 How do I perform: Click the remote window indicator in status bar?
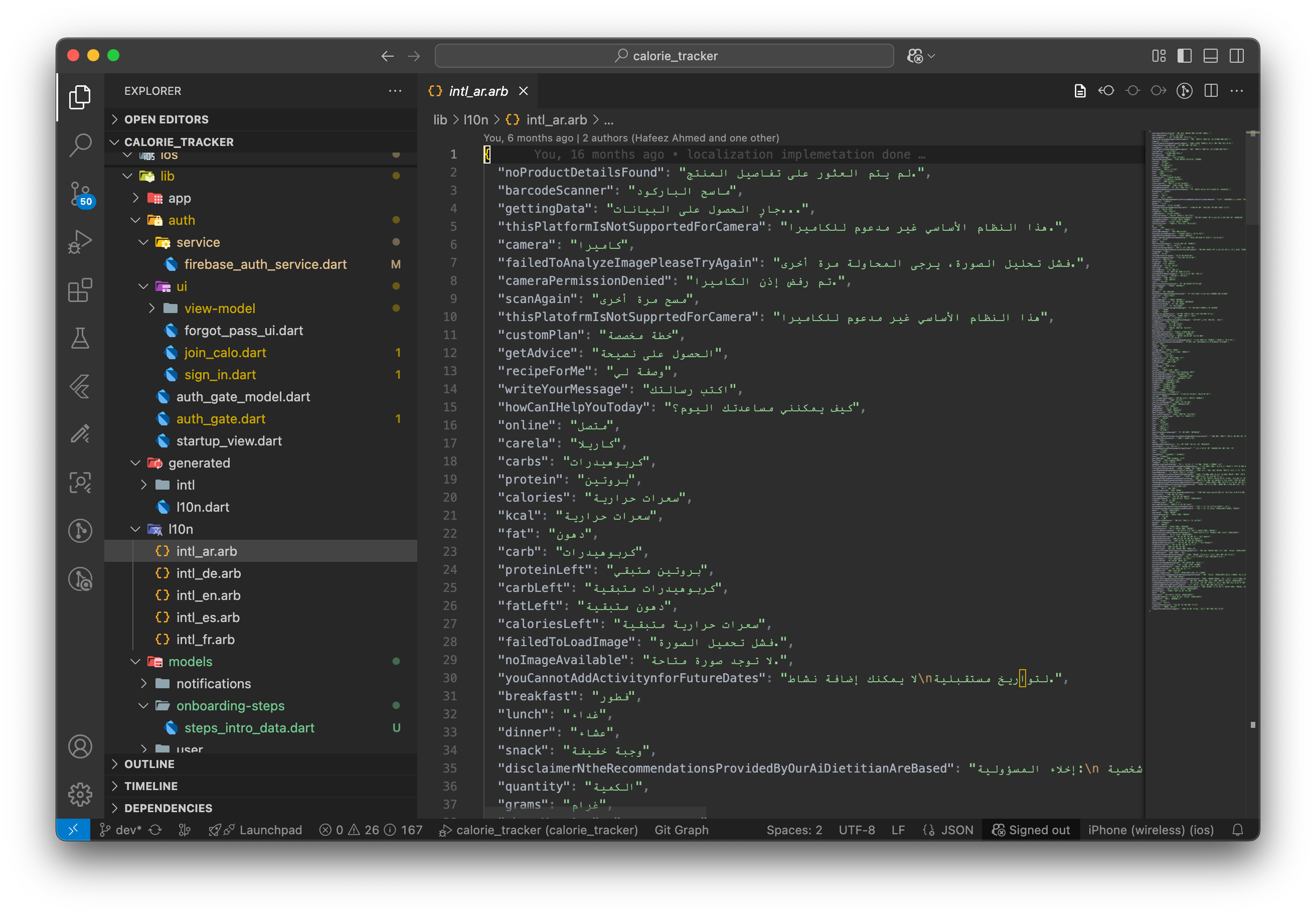pos(73,830)
